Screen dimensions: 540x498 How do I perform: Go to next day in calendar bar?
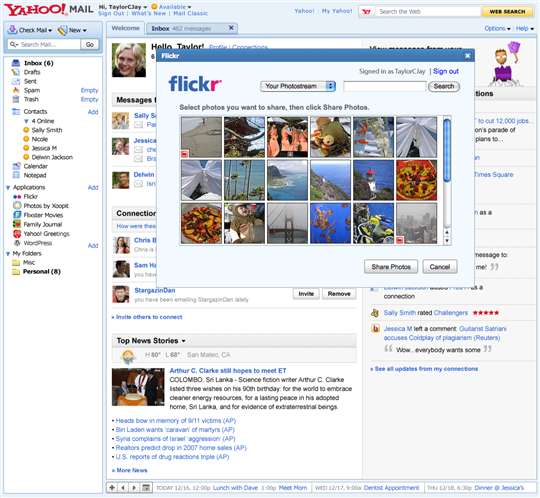(134, 487)
